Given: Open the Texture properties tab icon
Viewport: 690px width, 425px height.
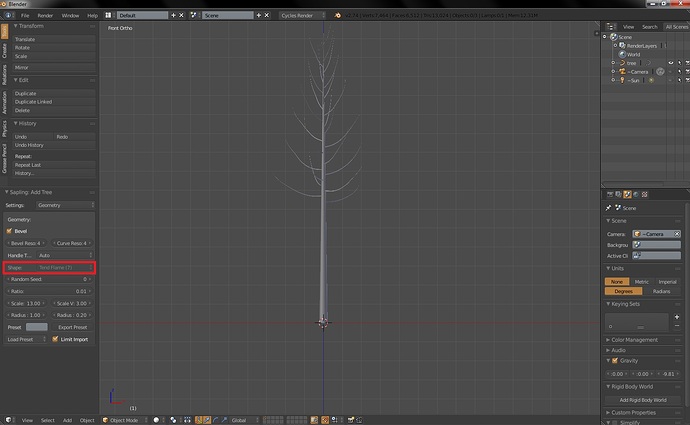Looking at the screenshot, I should point(645,194).
